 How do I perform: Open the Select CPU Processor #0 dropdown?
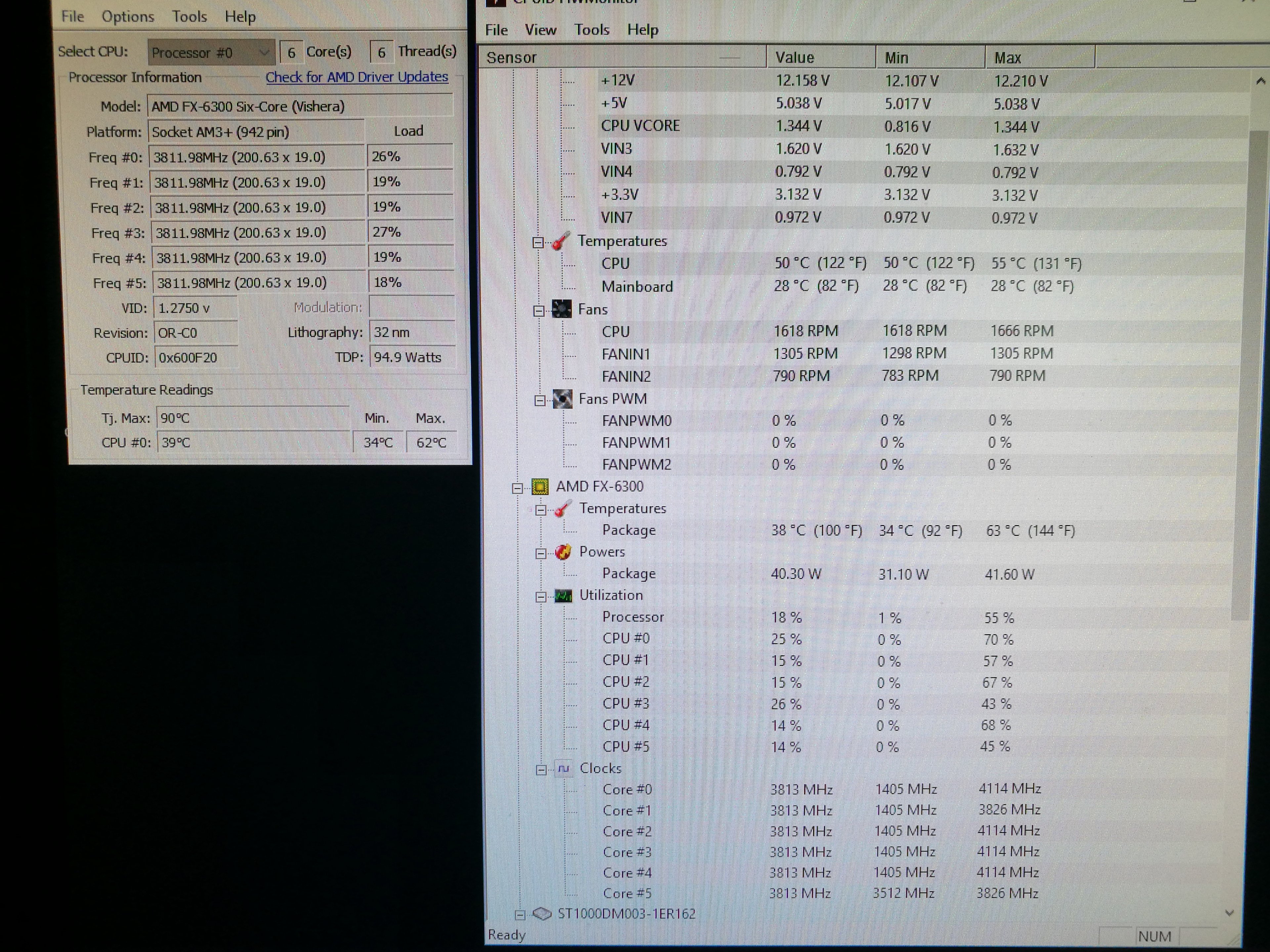coord(210,53)
